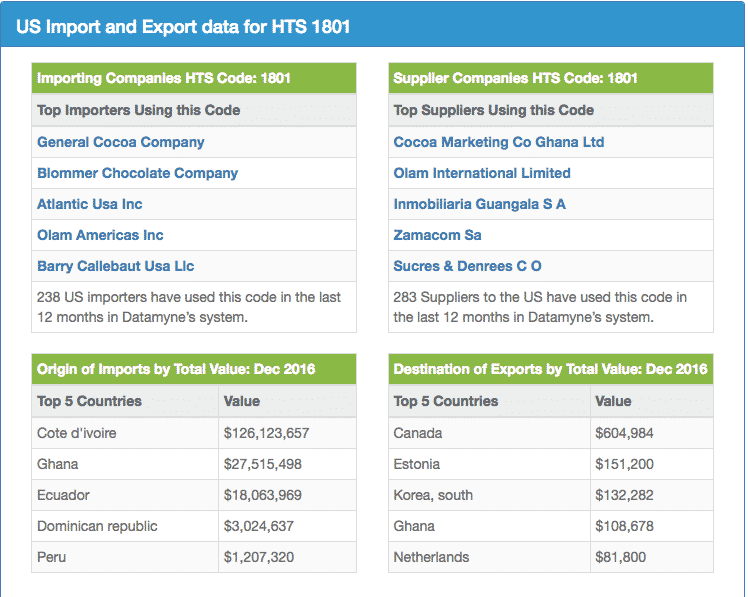Viewport: 748px width, 597px height.
Task: Select the Ecuador country cell
Action: click(125, 495)
